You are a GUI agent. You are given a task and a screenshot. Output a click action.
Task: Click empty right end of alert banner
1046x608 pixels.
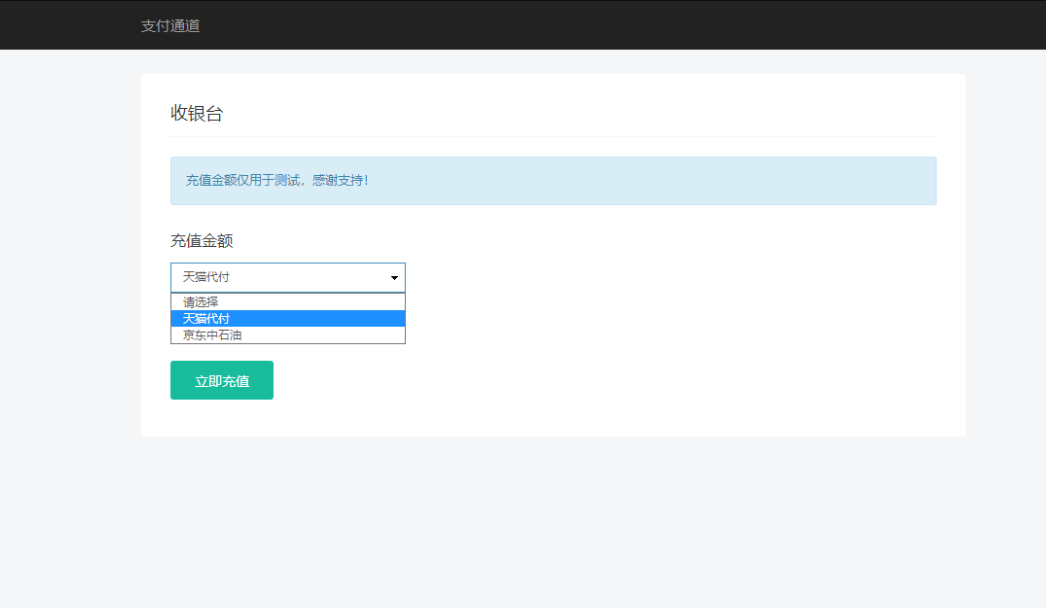(850, 181)
